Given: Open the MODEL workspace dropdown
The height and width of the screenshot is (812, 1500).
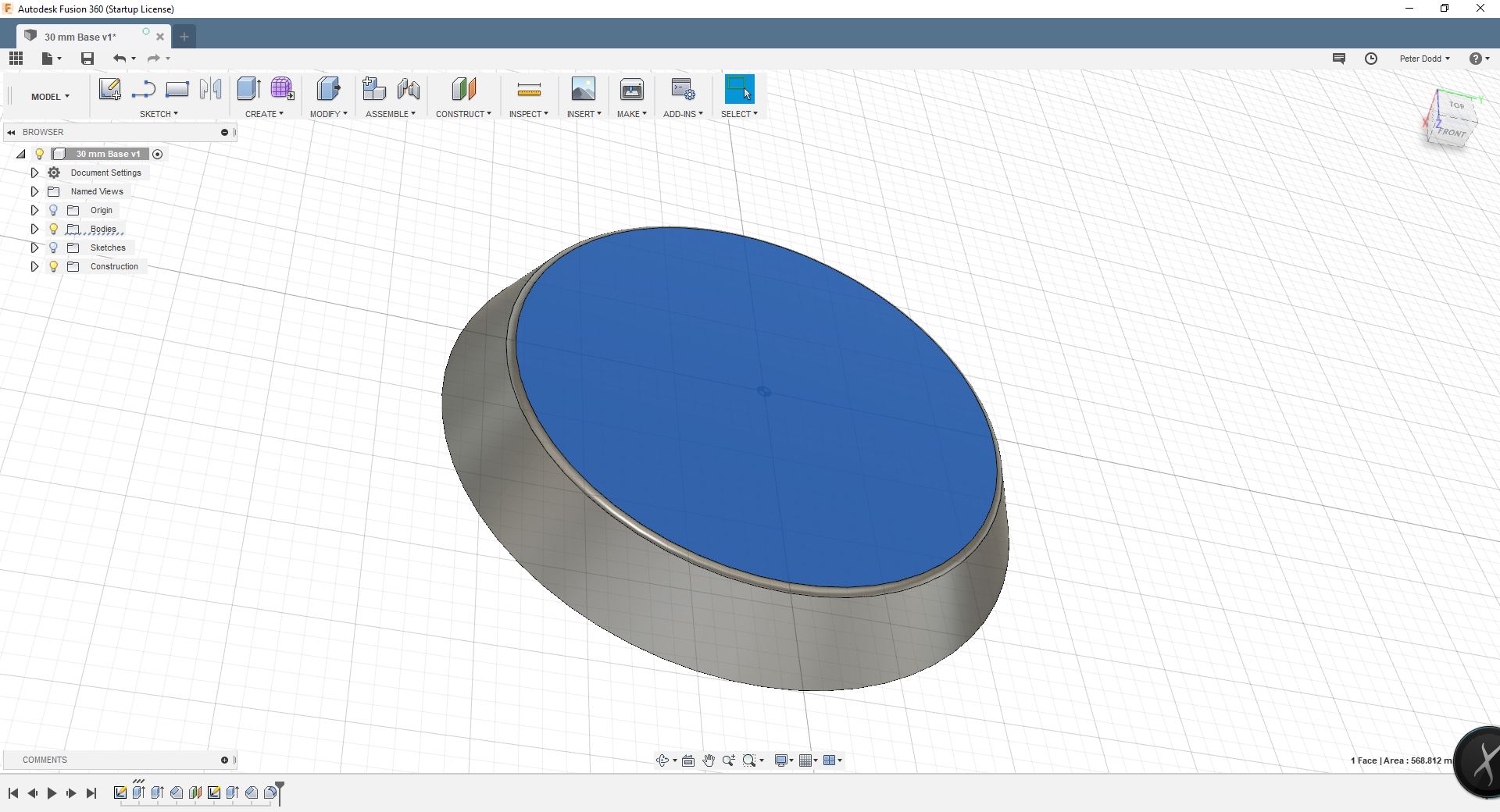Looking at the screenshot, I should click(50, 97).
